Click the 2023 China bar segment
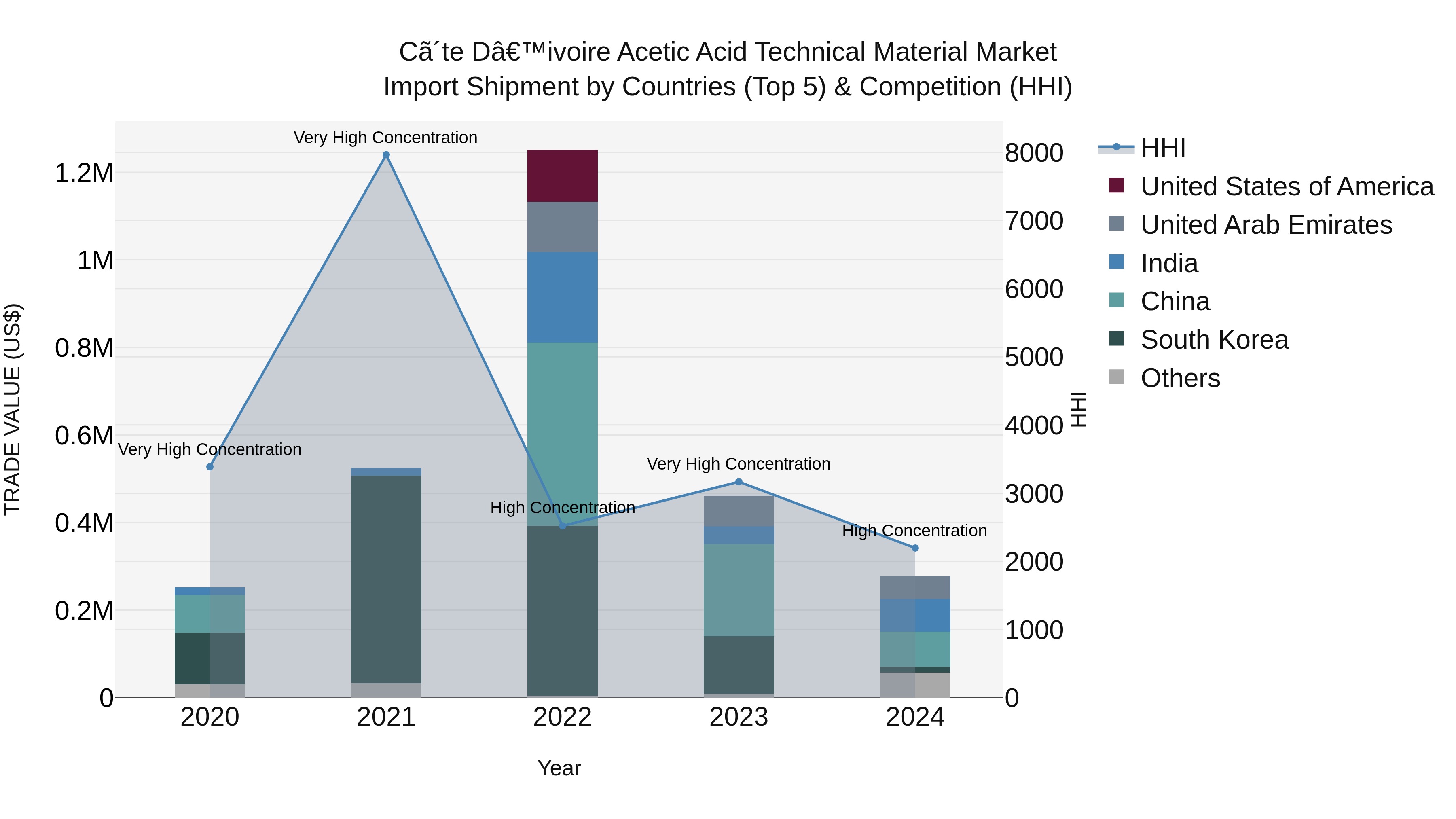1456x819 pixels. [x=739, y=590]
